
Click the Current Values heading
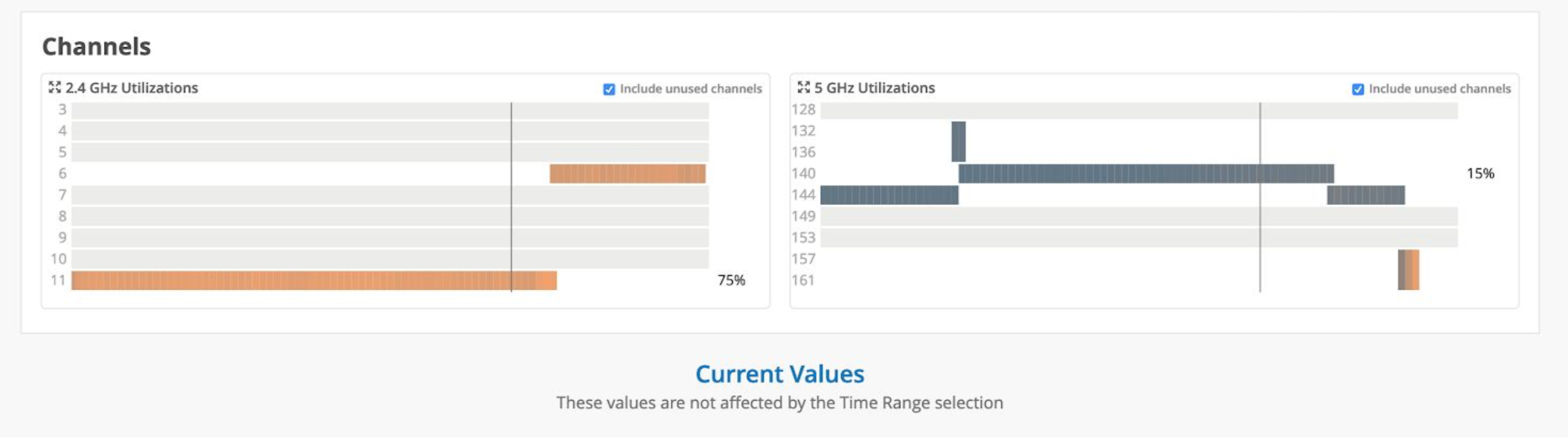coord(780,374)
